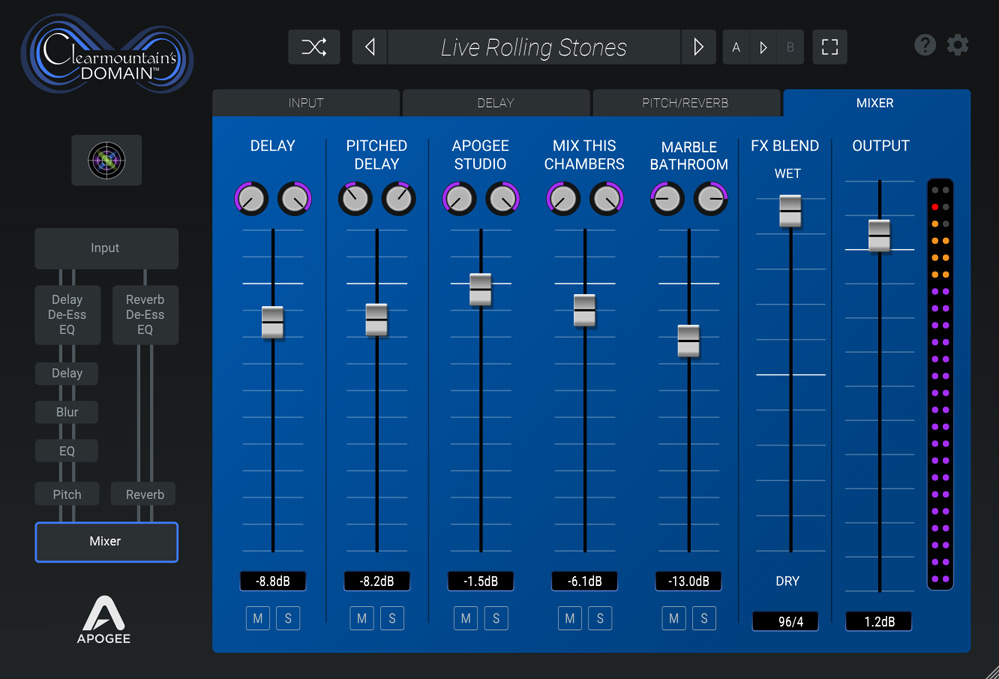
Task: Select preset slot A
Action: click(737, 47)
